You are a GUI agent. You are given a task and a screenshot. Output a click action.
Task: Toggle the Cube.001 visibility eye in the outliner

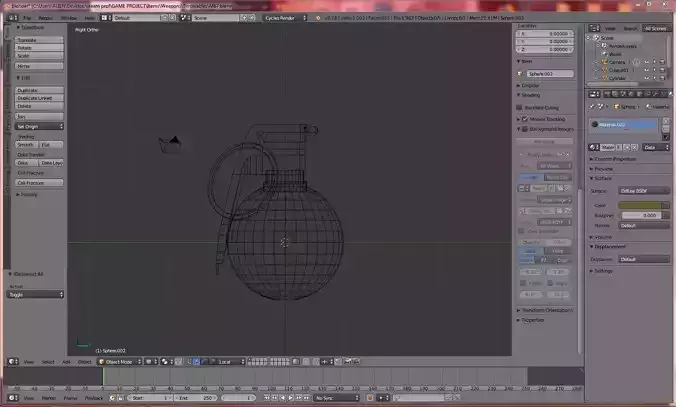click(x=646, y=70)
